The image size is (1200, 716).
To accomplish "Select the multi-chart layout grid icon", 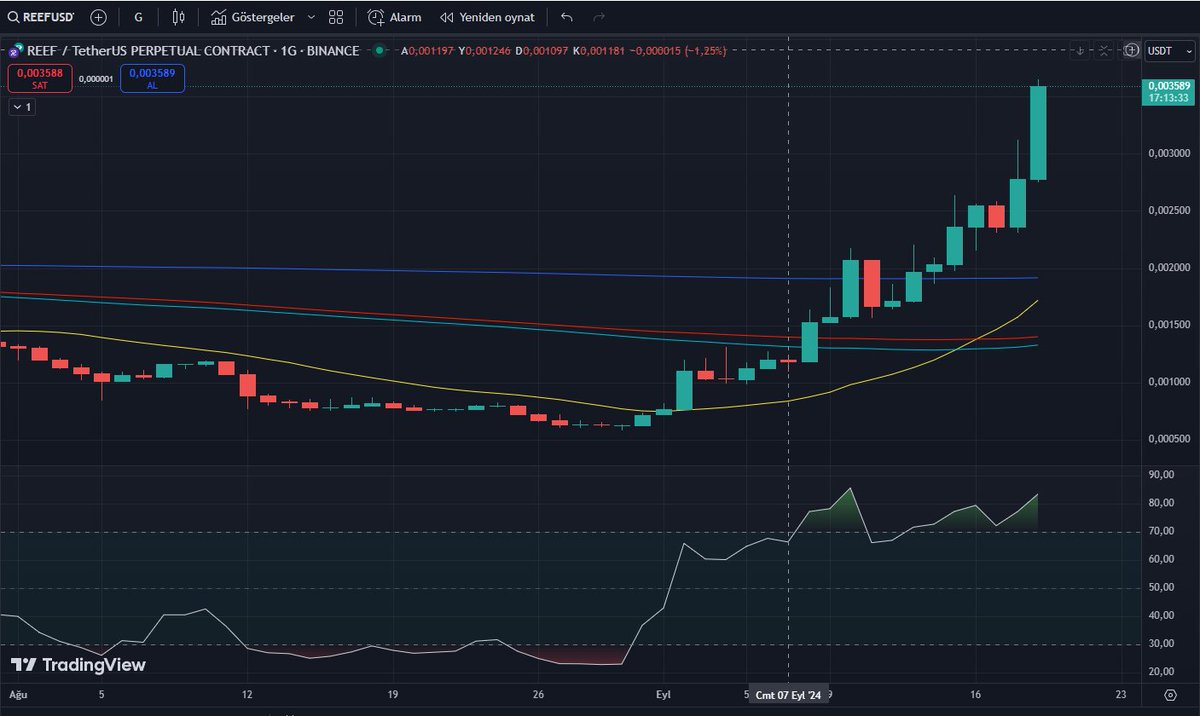I will click(335, 16).
